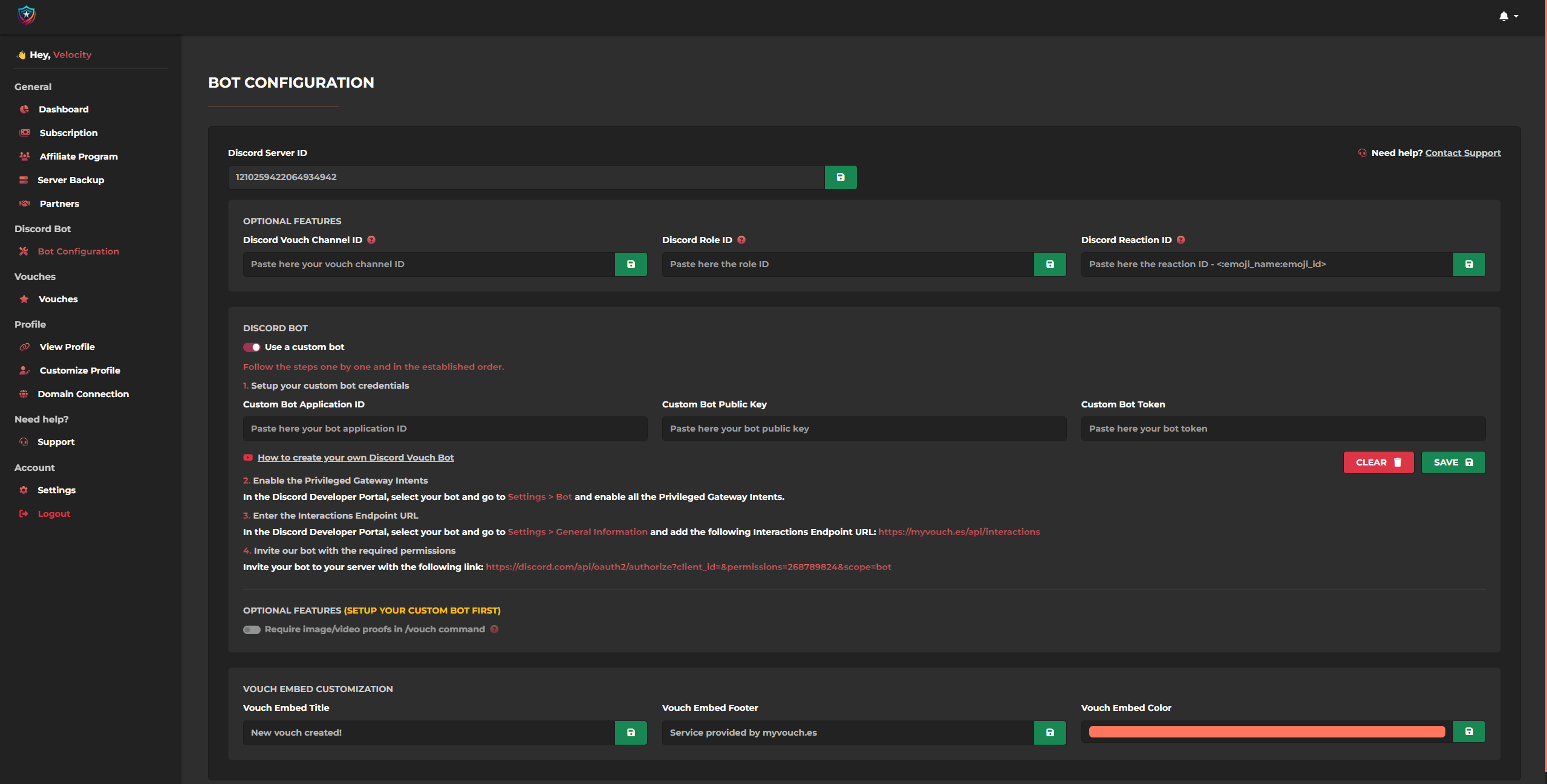Disable the Use a custom bot toggle
Viewport: 1547px width, 784px height.
coord(252,347)
